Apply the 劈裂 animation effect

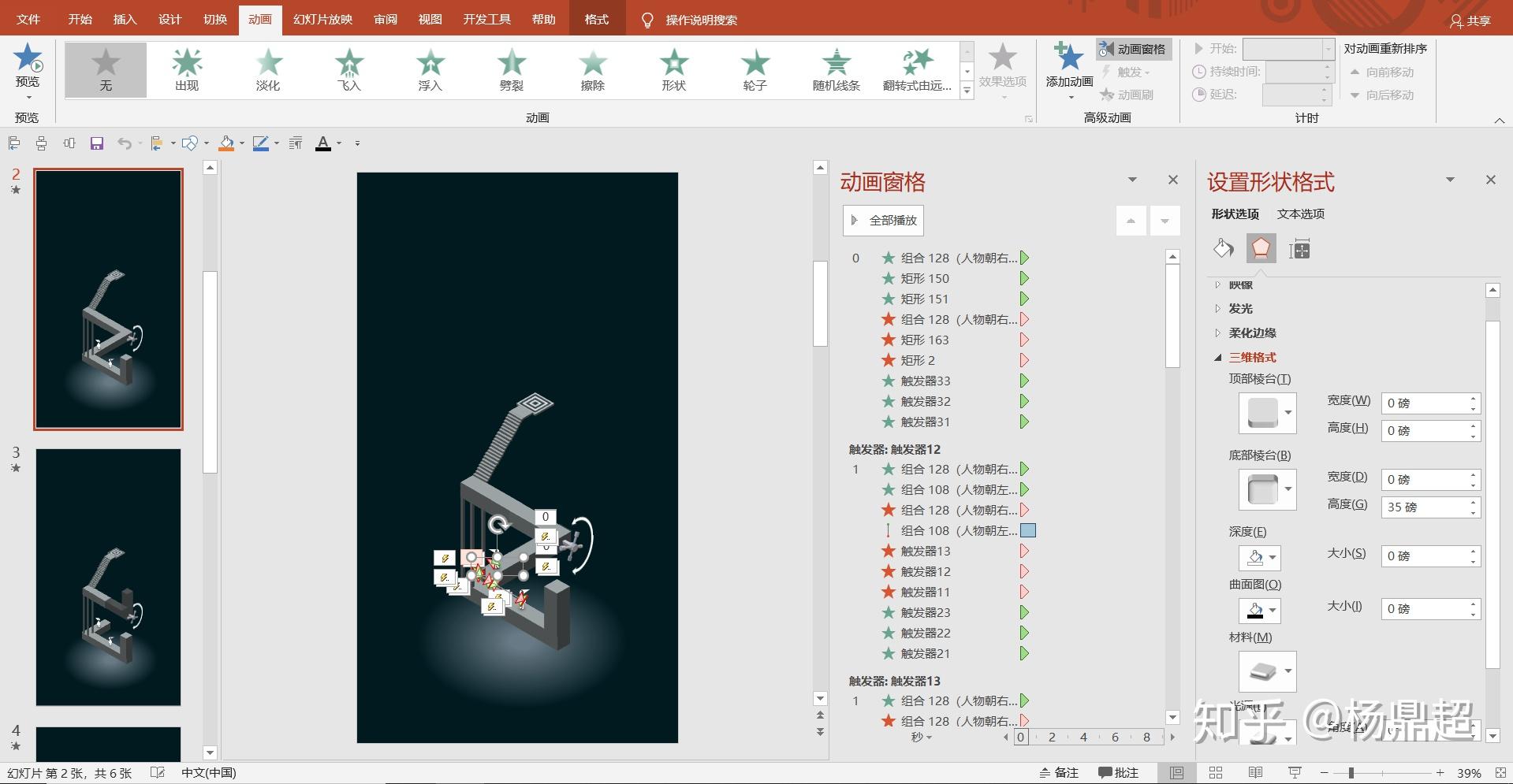[x=512, y=70]
